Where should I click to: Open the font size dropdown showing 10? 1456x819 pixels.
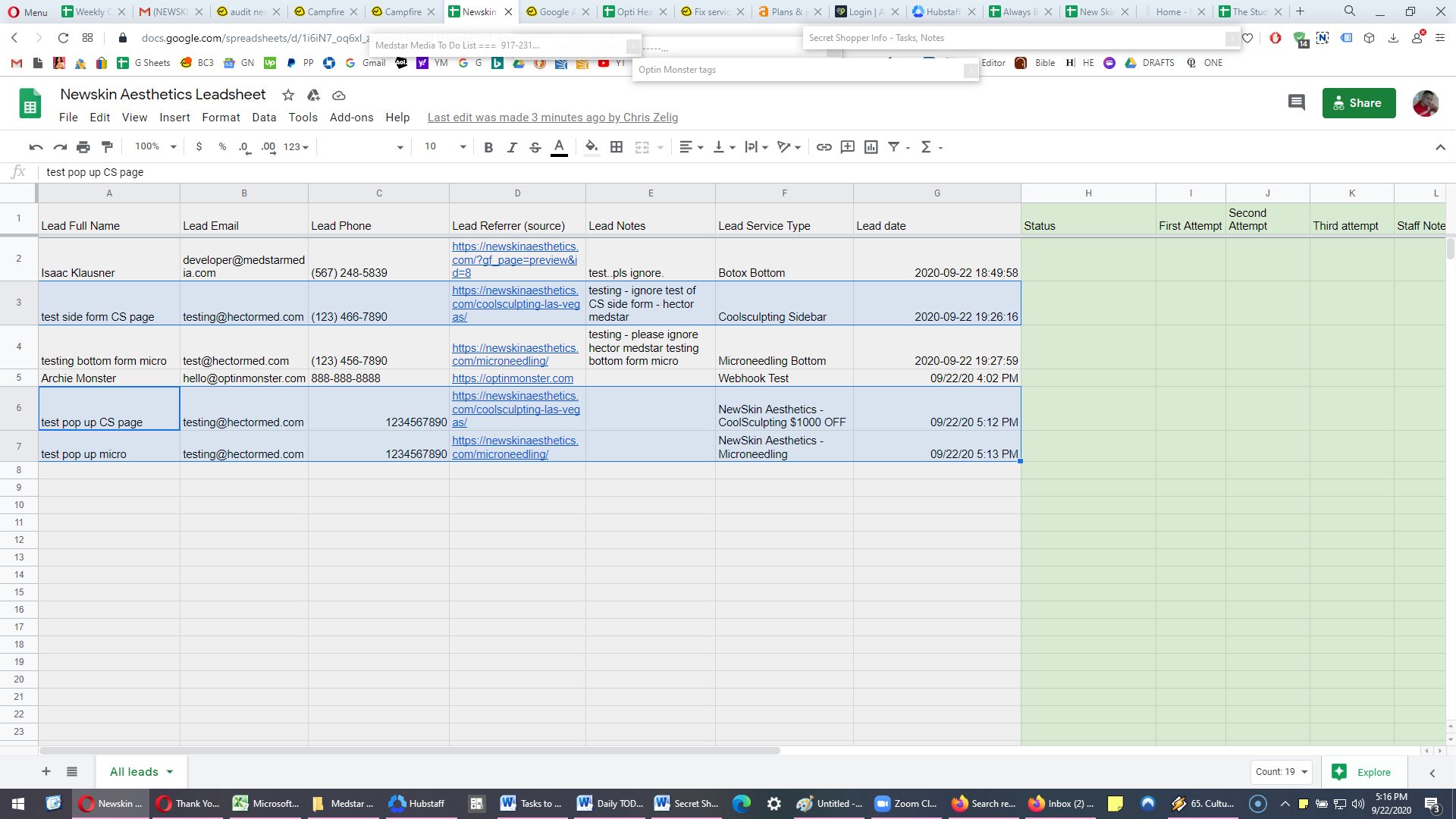coord(445,146)
